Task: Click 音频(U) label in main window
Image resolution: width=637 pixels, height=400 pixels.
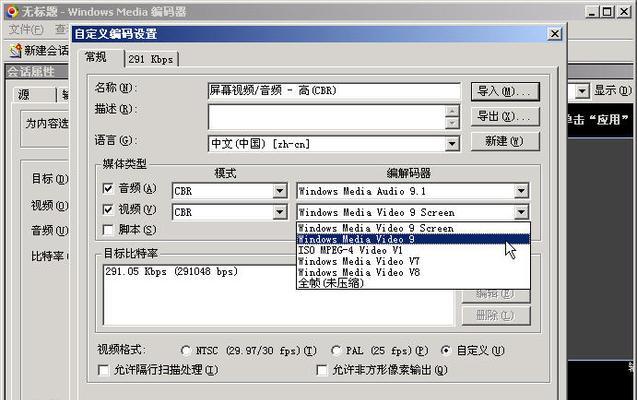Action: click(x=50, y=231)
